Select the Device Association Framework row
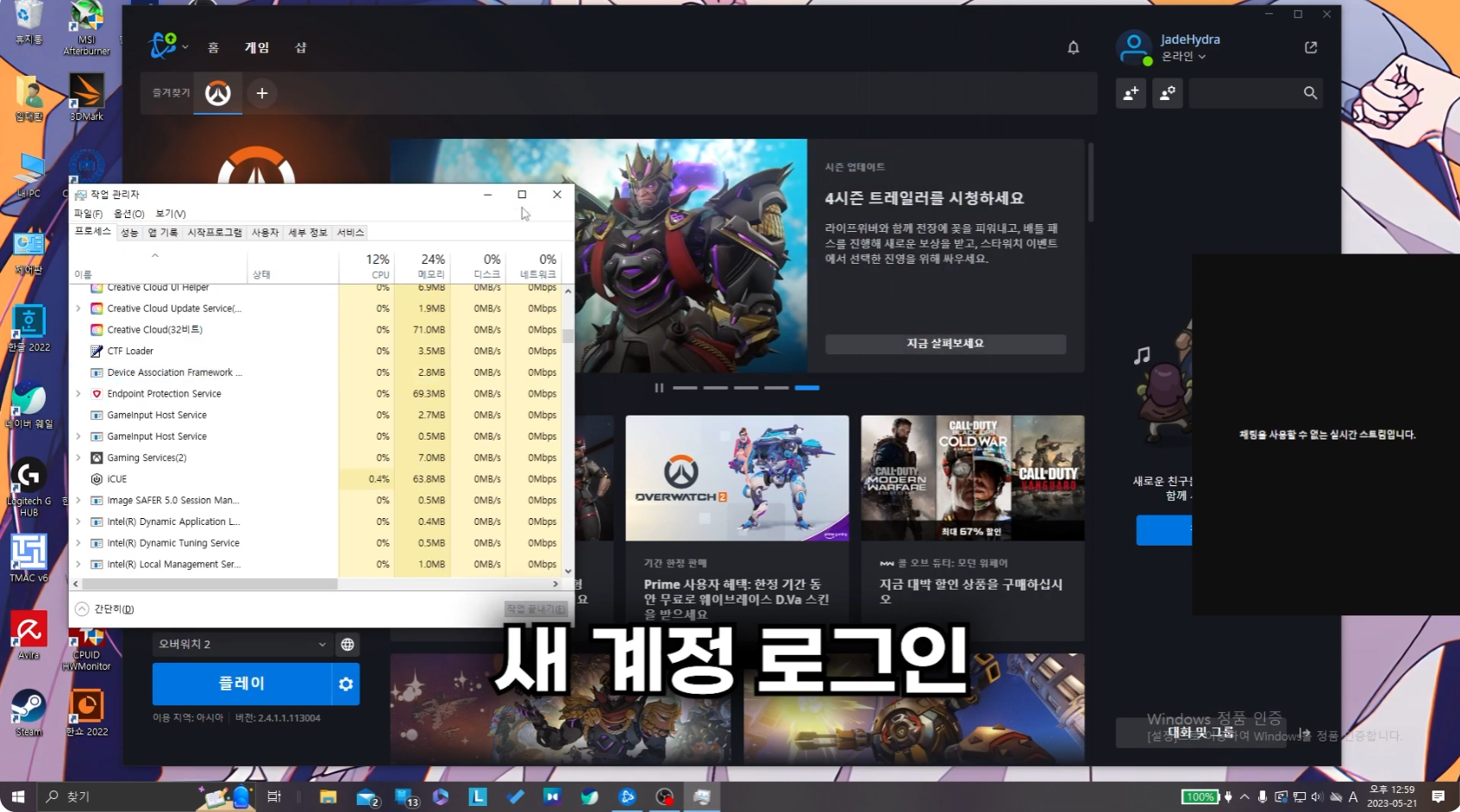 pyautogui.click(x=316, y=372)
